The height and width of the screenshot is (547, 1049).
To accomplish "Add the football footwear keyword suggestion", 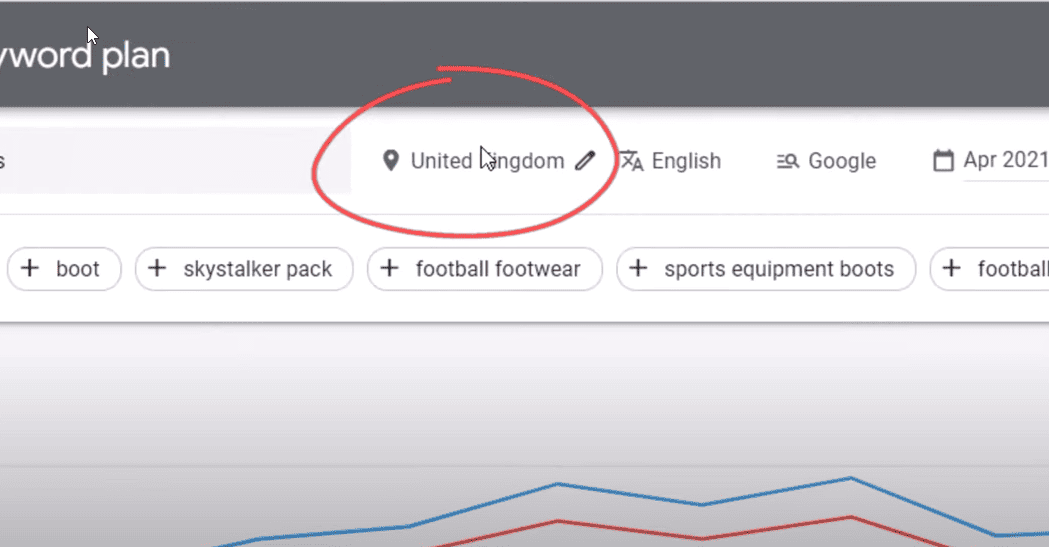I will pos(485,269).
